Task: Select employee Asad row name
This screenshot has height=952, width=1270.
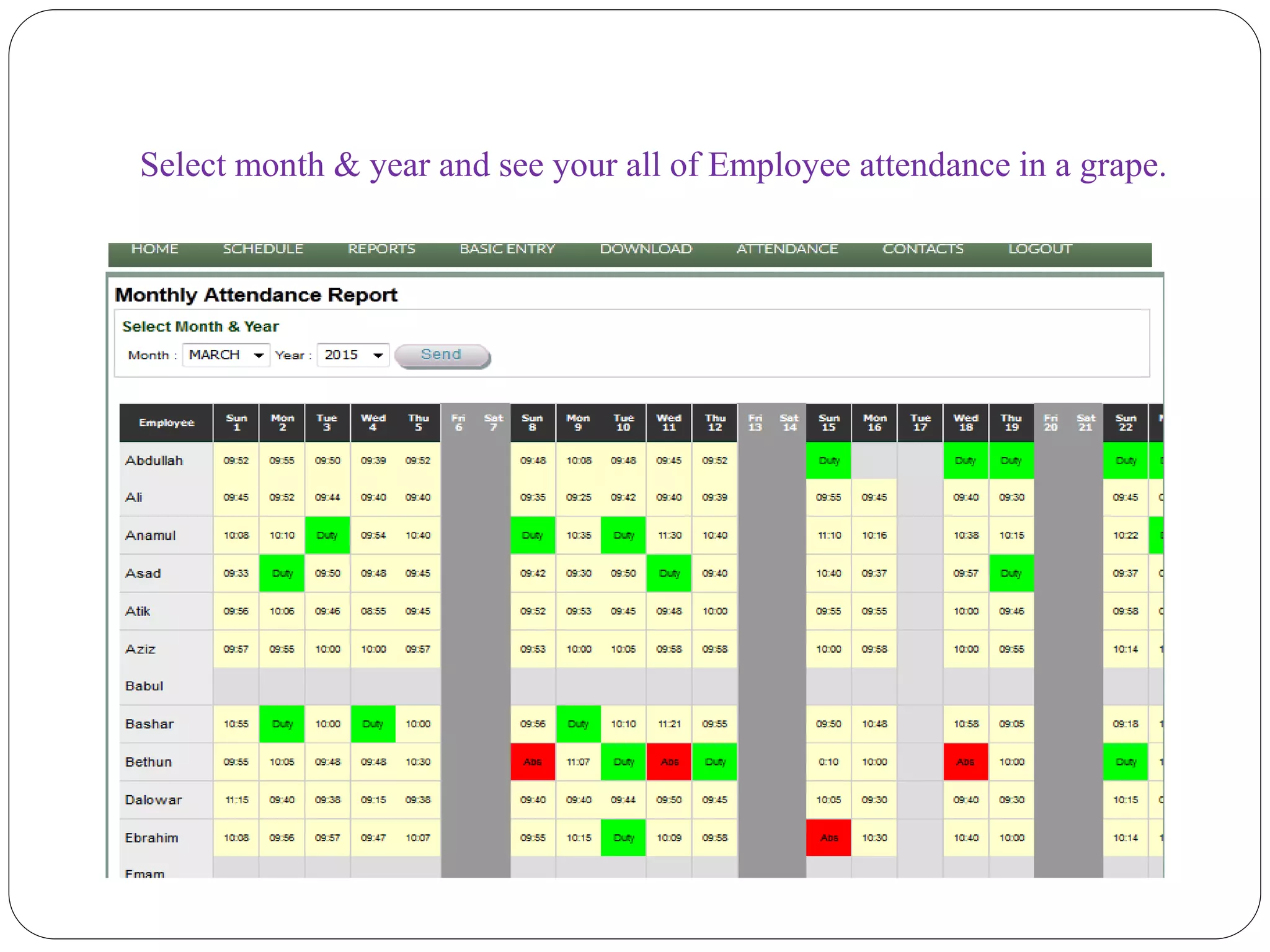Action: click(x=143, y=573)
